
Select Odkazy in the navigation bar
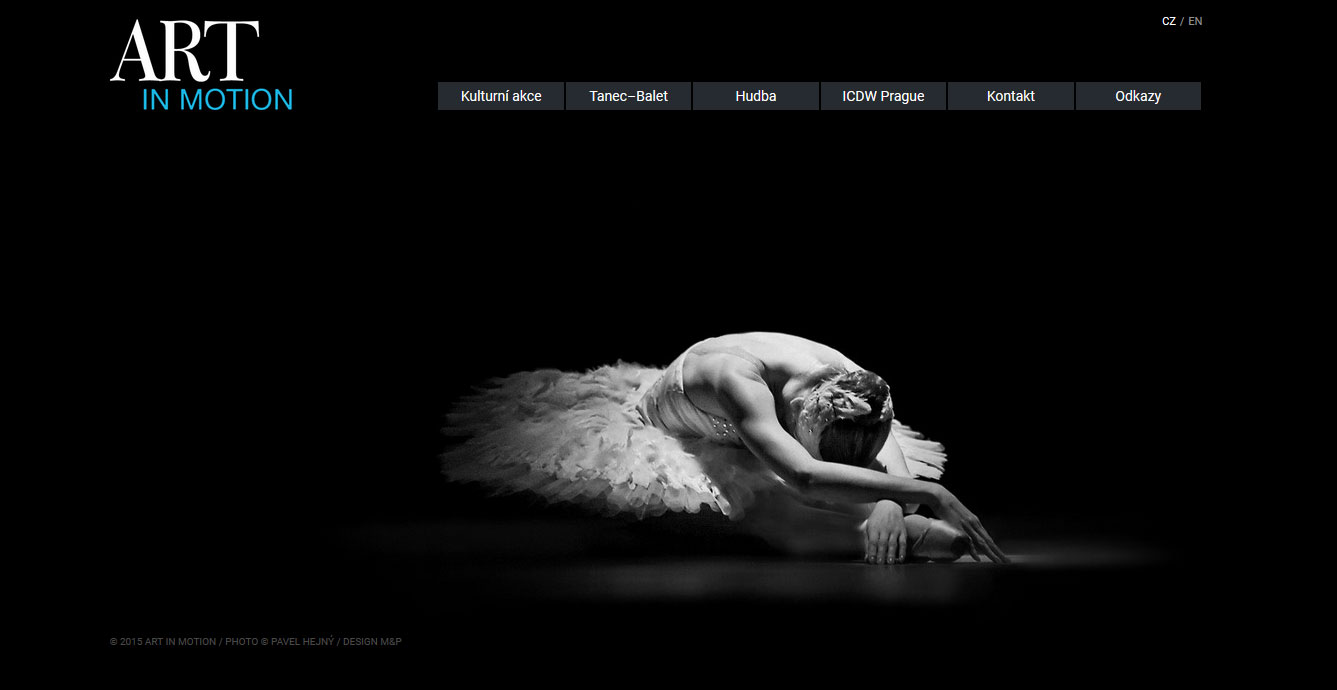(x=1138, y=96)
